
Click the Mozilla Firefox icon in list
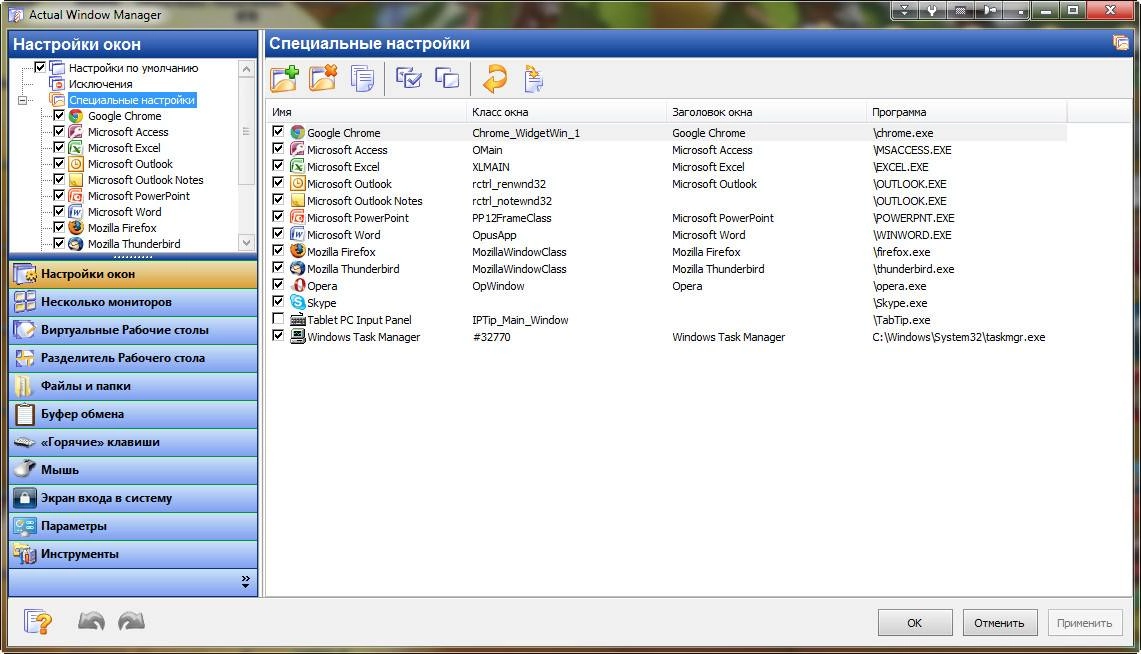pos(297,251)
